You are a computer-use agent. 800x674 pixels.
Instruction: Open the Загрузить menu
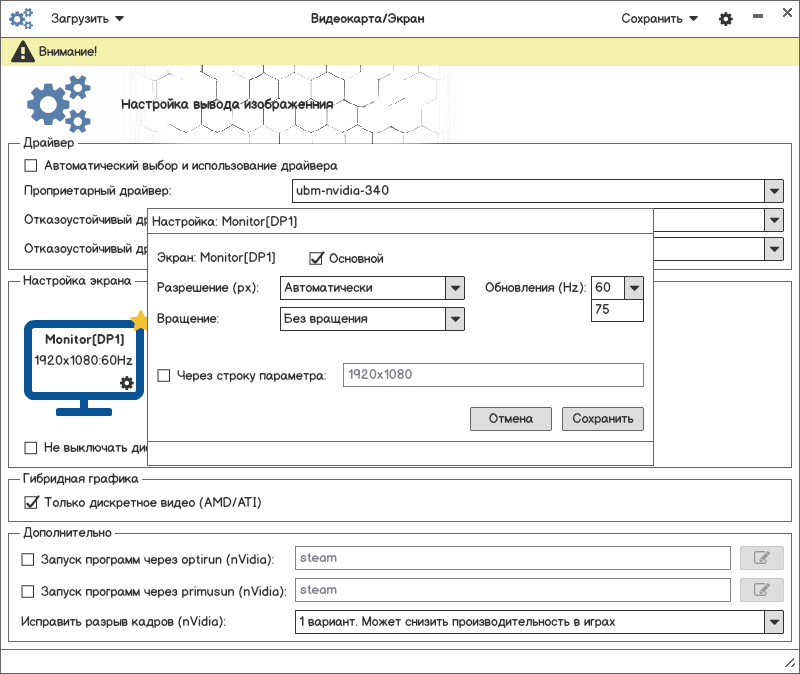tap(88, 18)
